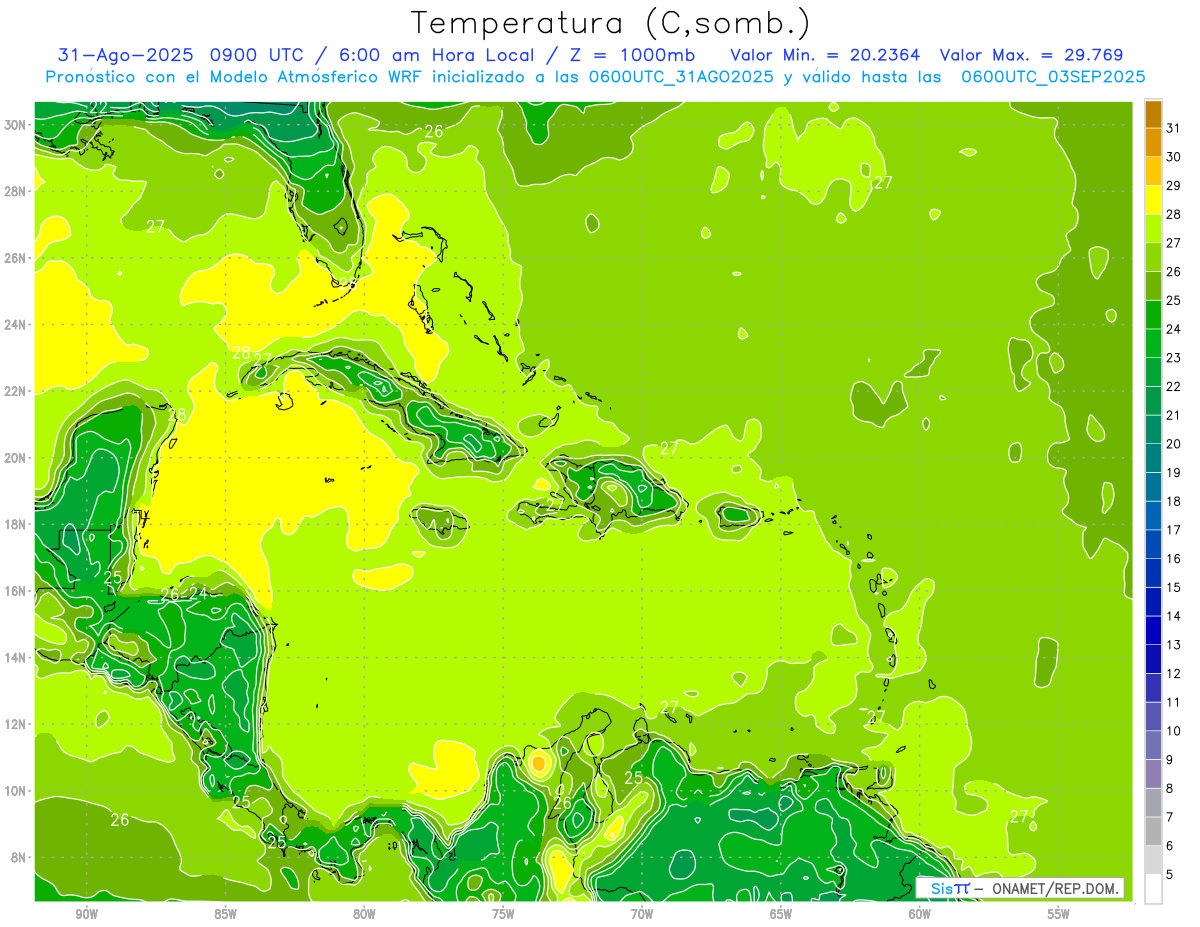Viewport: 1200px width, 927px height.
Task: Click the longitude label "65W"
Action: click(x=780, y=914)
